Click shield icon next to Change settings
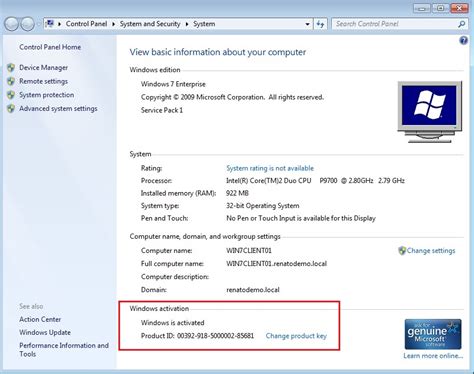Viewport: 474px width, 374px height. tap(402, 251)
